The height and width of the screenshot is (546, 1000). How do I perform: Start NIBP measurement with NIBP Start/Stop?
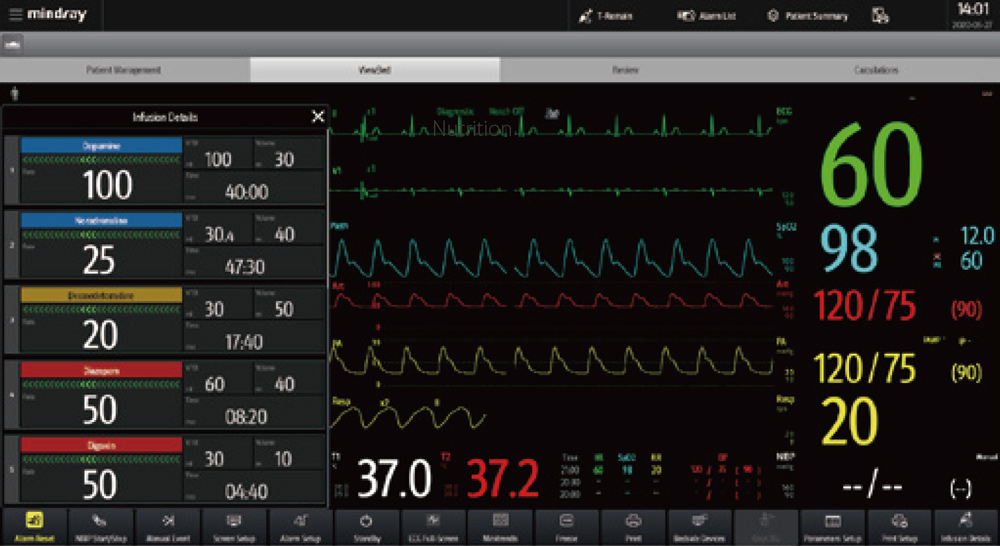click(x=100, y=525)
